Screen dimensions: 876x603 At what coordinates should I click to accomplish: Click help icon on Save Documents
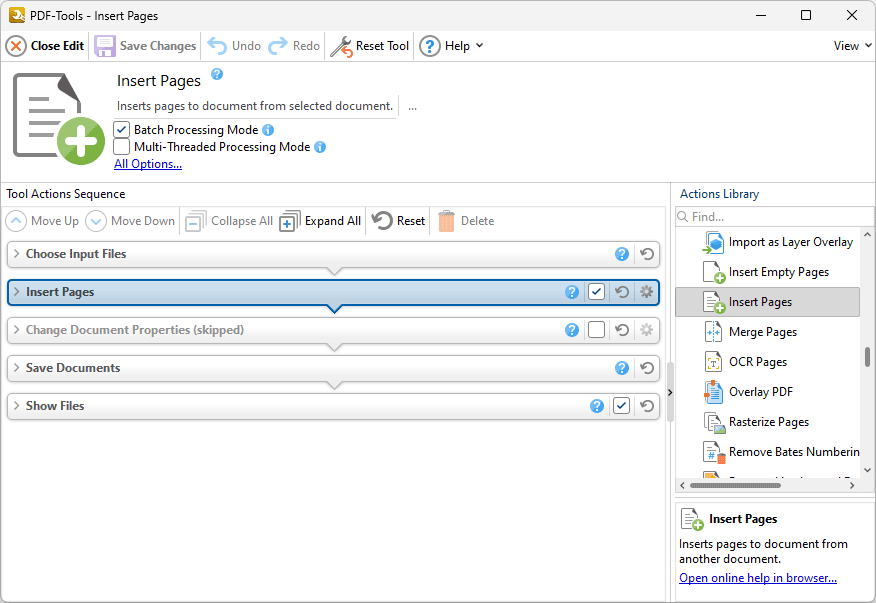622,368
